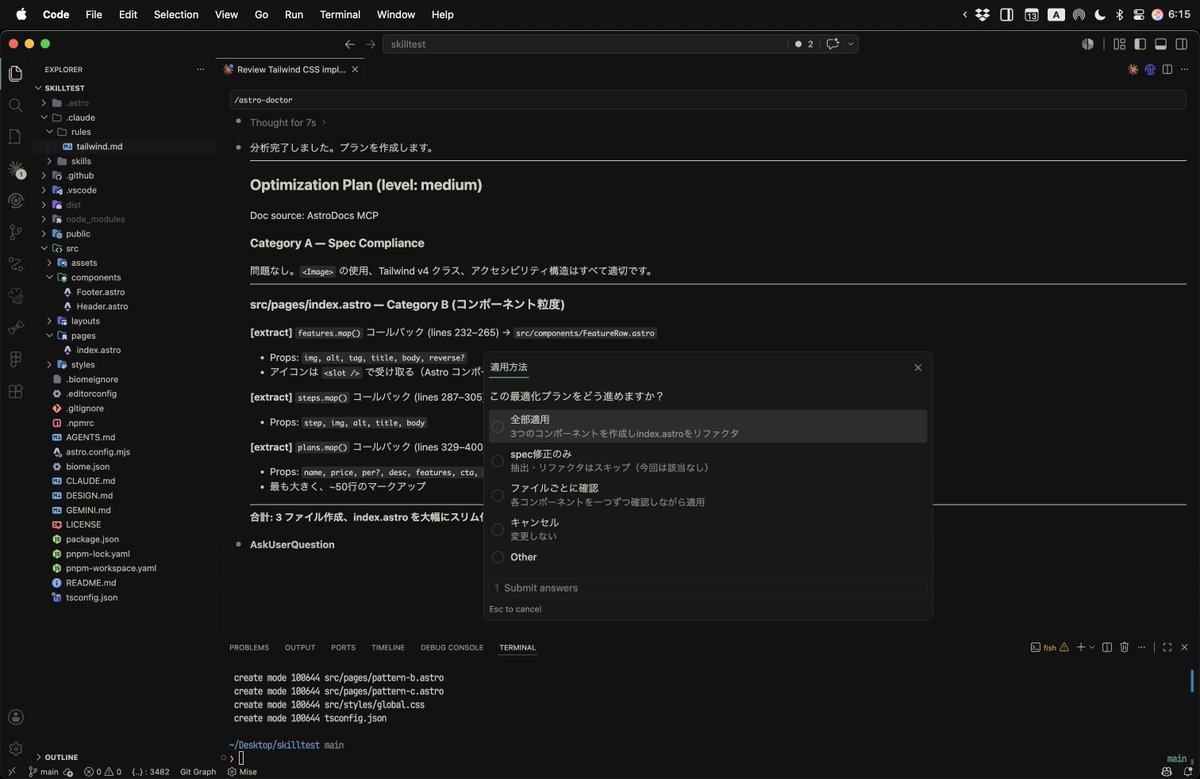Select the Other option
This screenshot has height=779, width=1200.
[707, 557]
